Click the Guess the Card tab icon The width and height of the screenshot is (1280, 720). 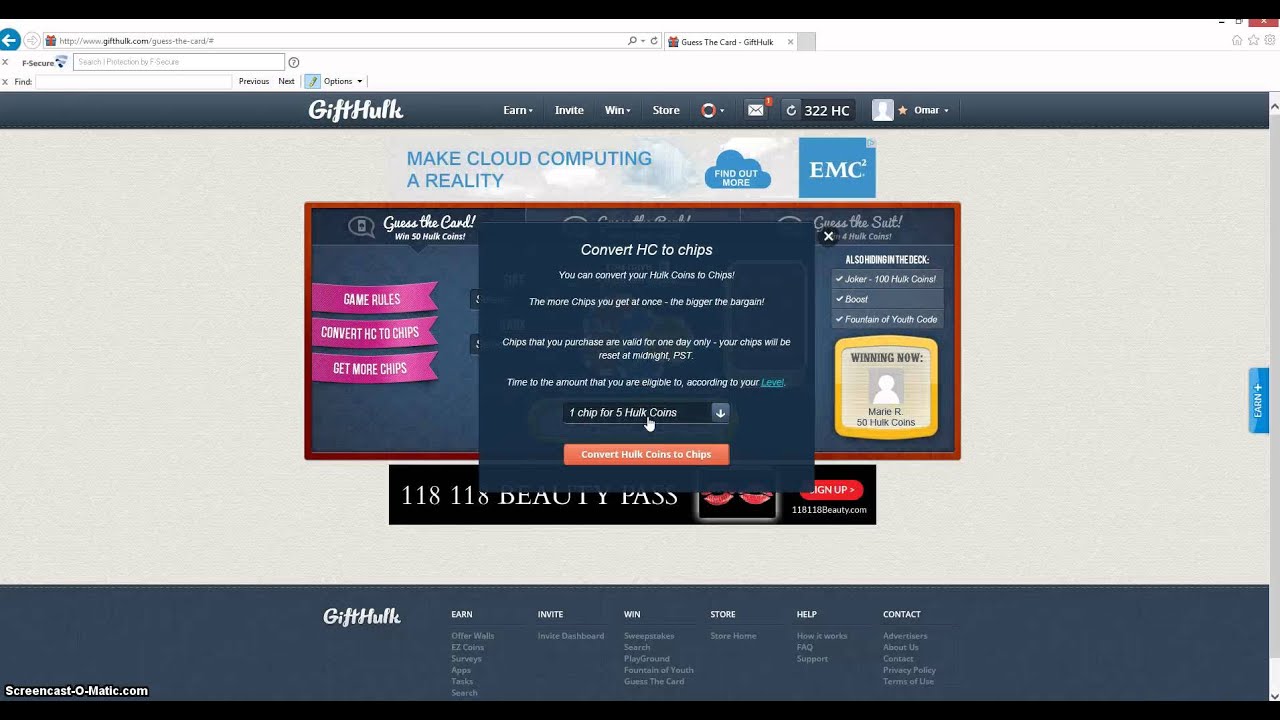pos(361,227)
